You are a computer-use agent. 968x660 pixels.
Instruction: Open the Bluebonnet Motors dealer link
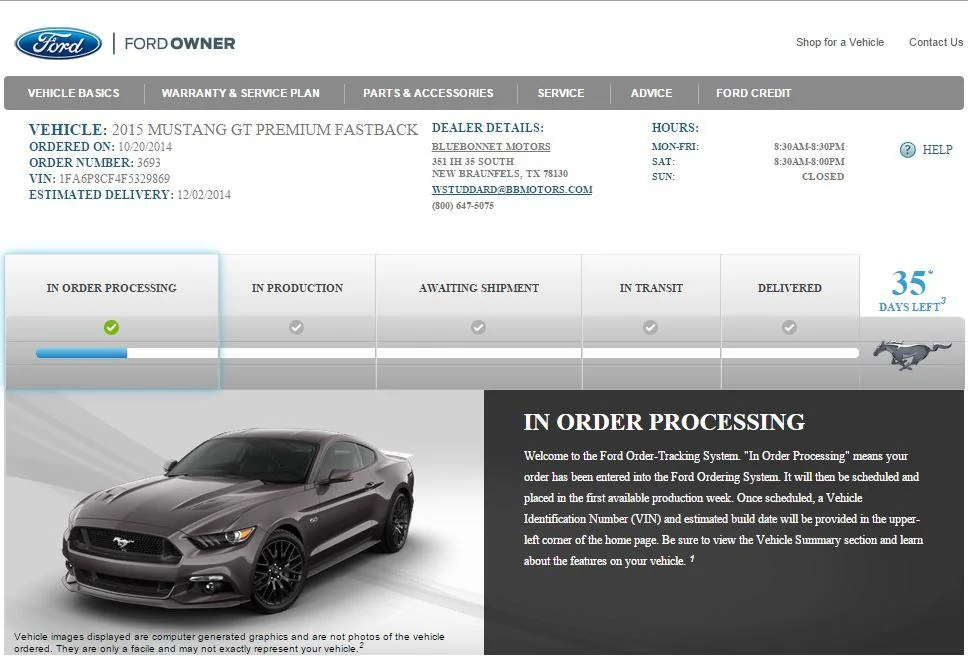pos(491,146)
